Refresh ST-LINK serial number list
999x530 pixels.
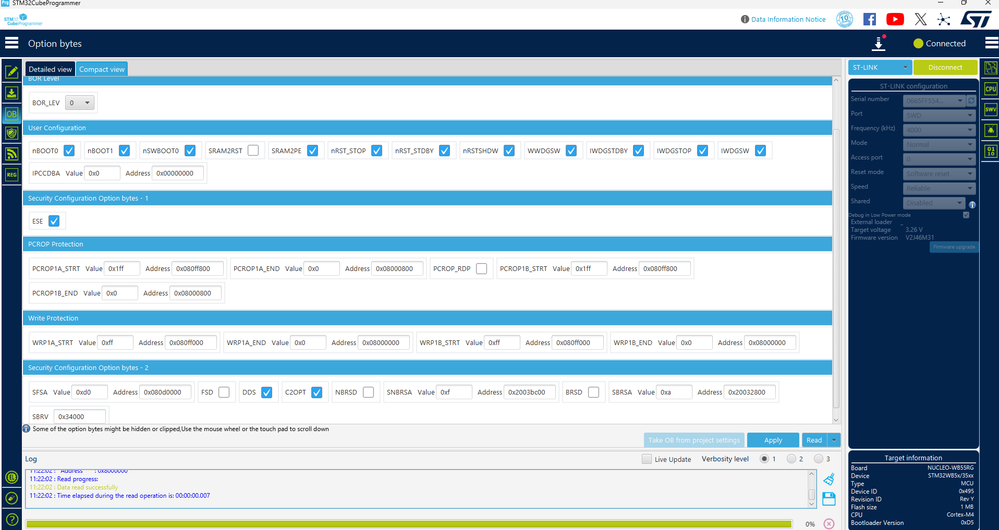click(971, 100)
